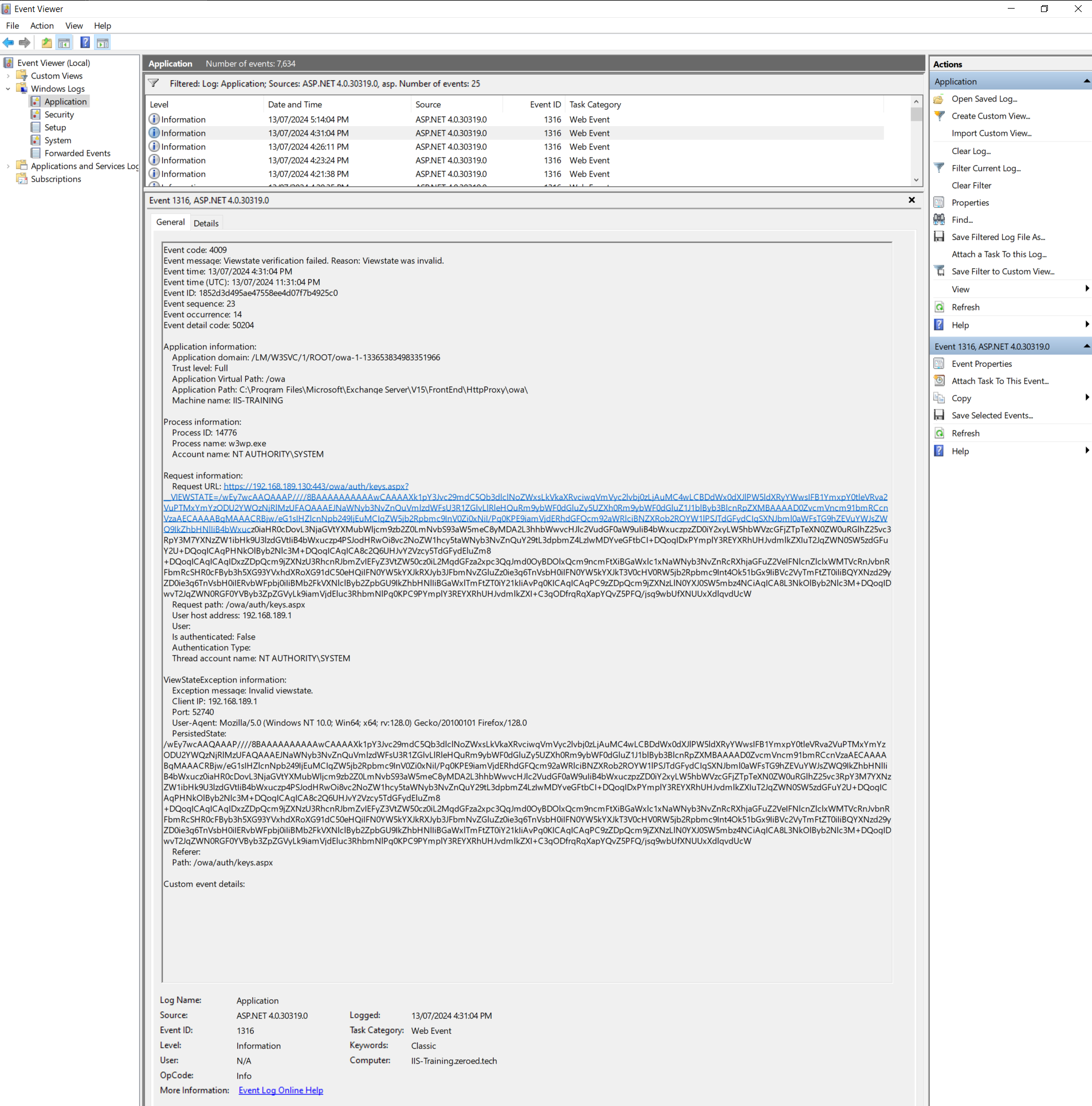Click the Filter Current Log funnel icon
Viewport: 1092px width, 1106px height.
pos(939,168)
